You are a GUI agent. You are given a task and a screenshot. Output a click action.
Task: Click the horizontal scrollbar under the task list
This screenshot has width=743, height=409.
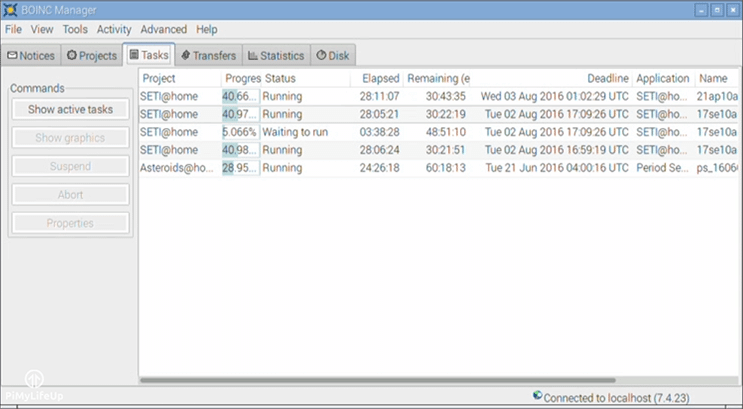point(378,380)
